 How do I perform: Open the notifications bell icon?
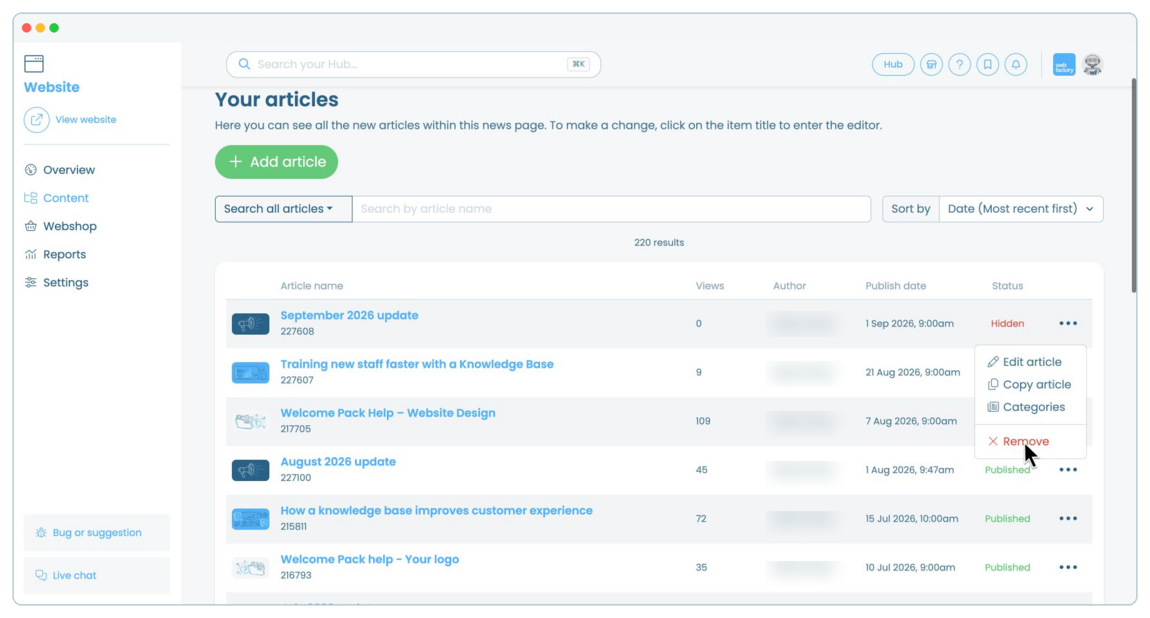pos(1016,65)
